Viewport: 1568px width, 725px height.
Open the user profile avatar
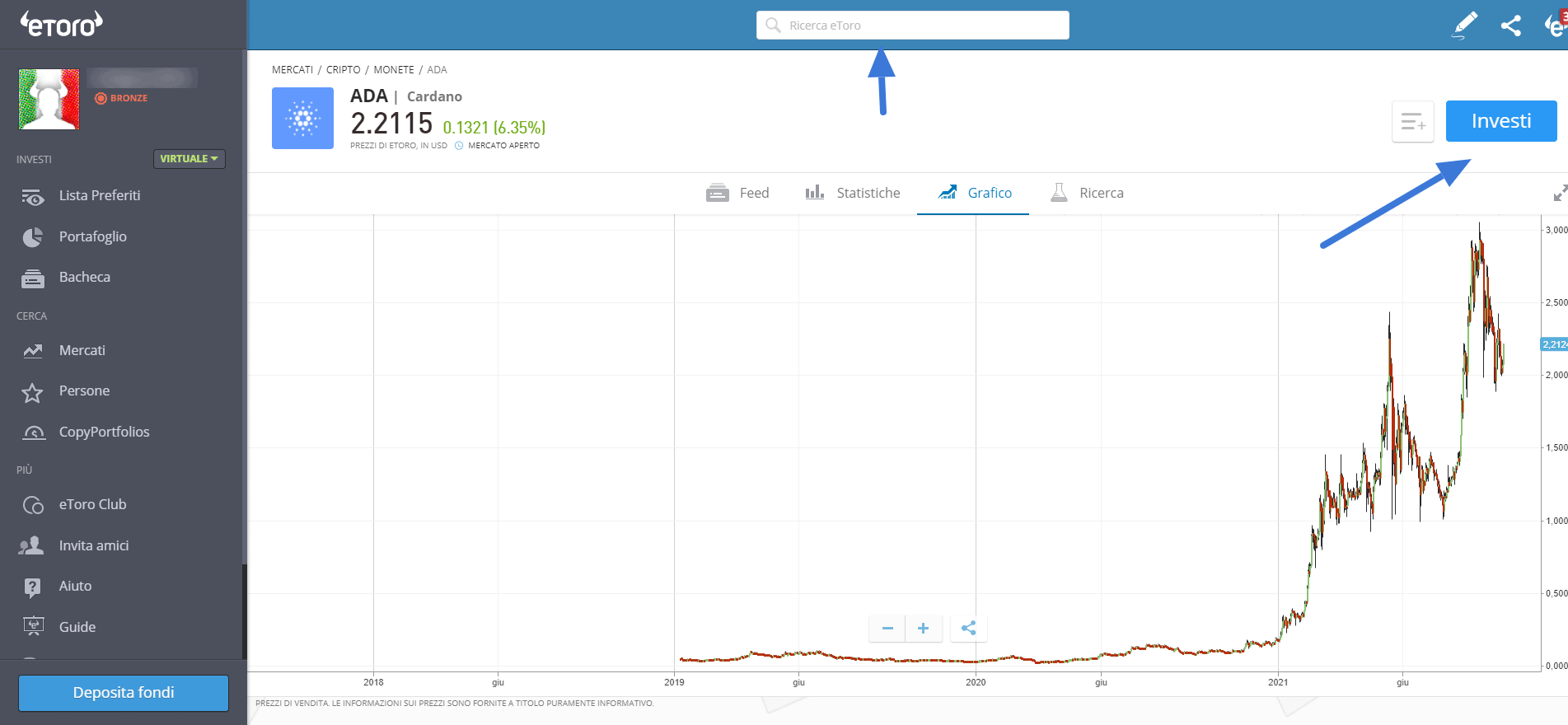(49, 99)
